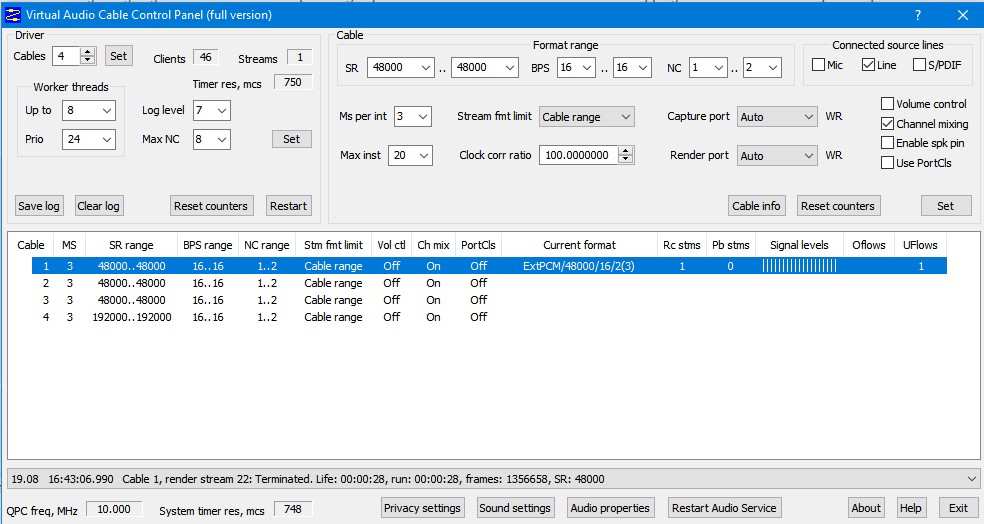
Task: Increment the Clock corr ratio spinner
Action: 626,151
